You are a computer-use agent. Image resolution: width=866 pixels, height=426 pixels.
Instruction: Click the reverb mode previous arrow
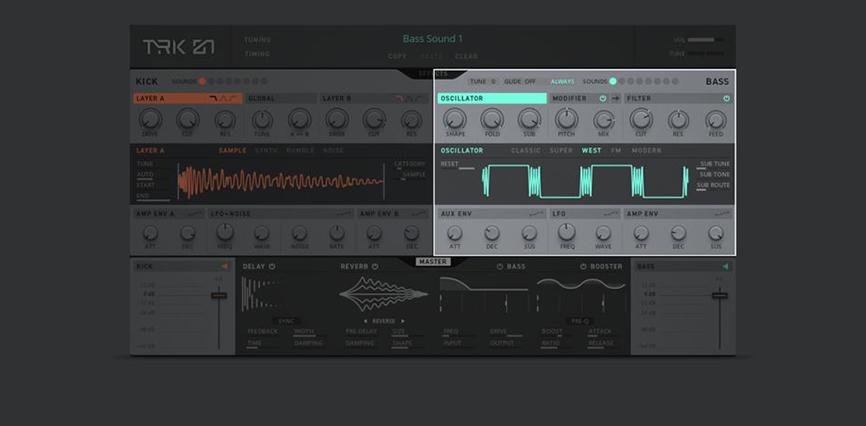pyautogui.click(x=365, y=321)
